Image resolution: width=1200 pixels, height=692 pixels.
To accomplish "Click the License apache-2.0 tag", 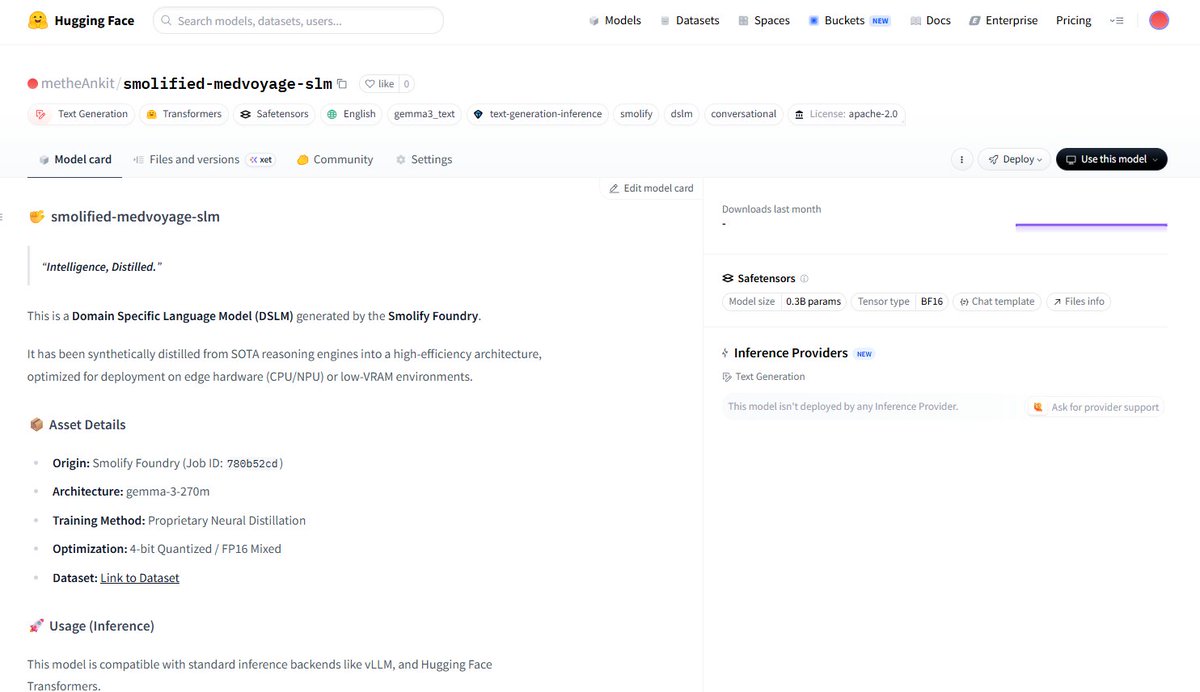I will pos(847,114).
